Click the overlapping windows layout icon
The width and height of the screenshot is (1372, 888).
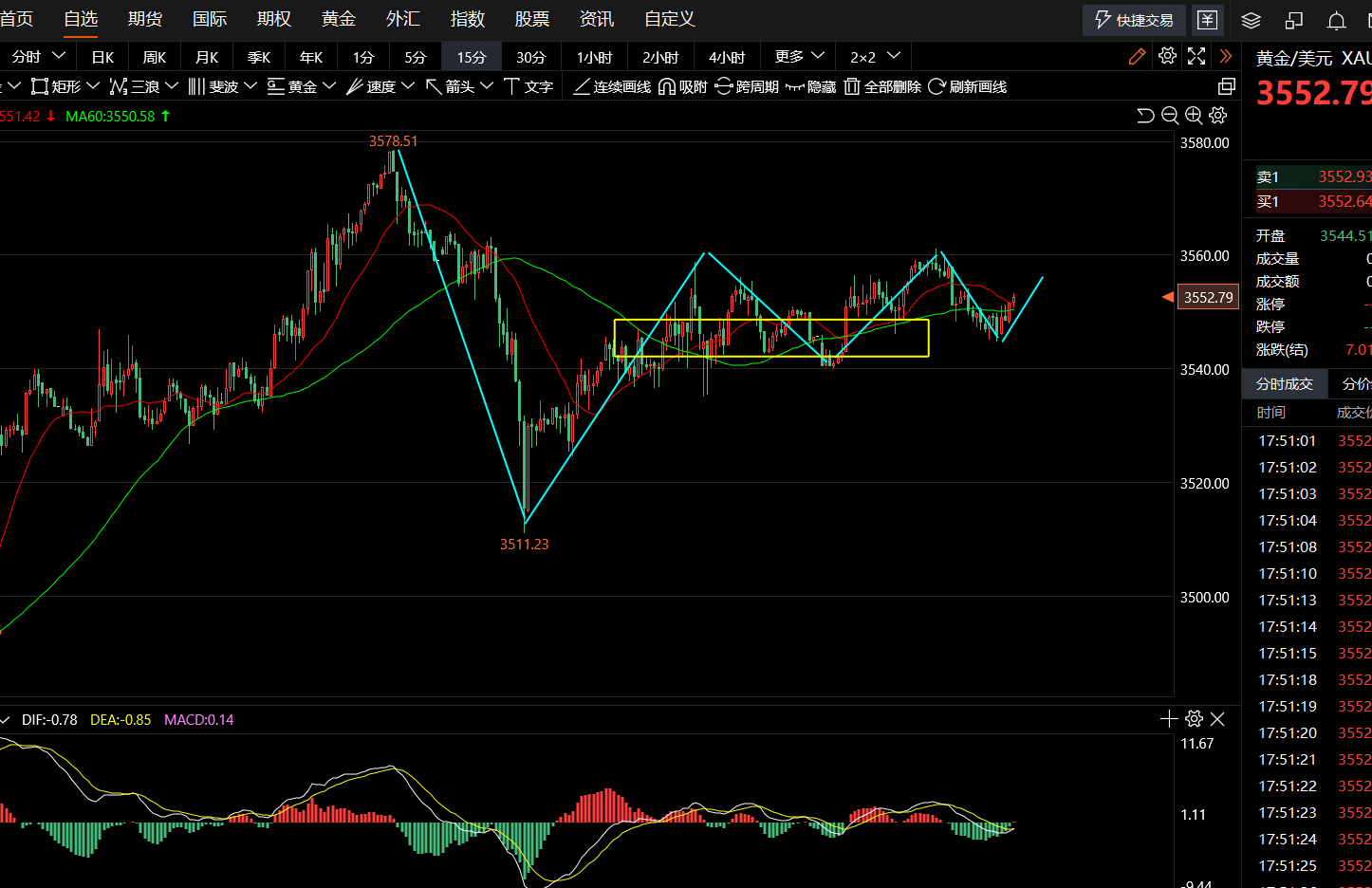coord(1294,20)
